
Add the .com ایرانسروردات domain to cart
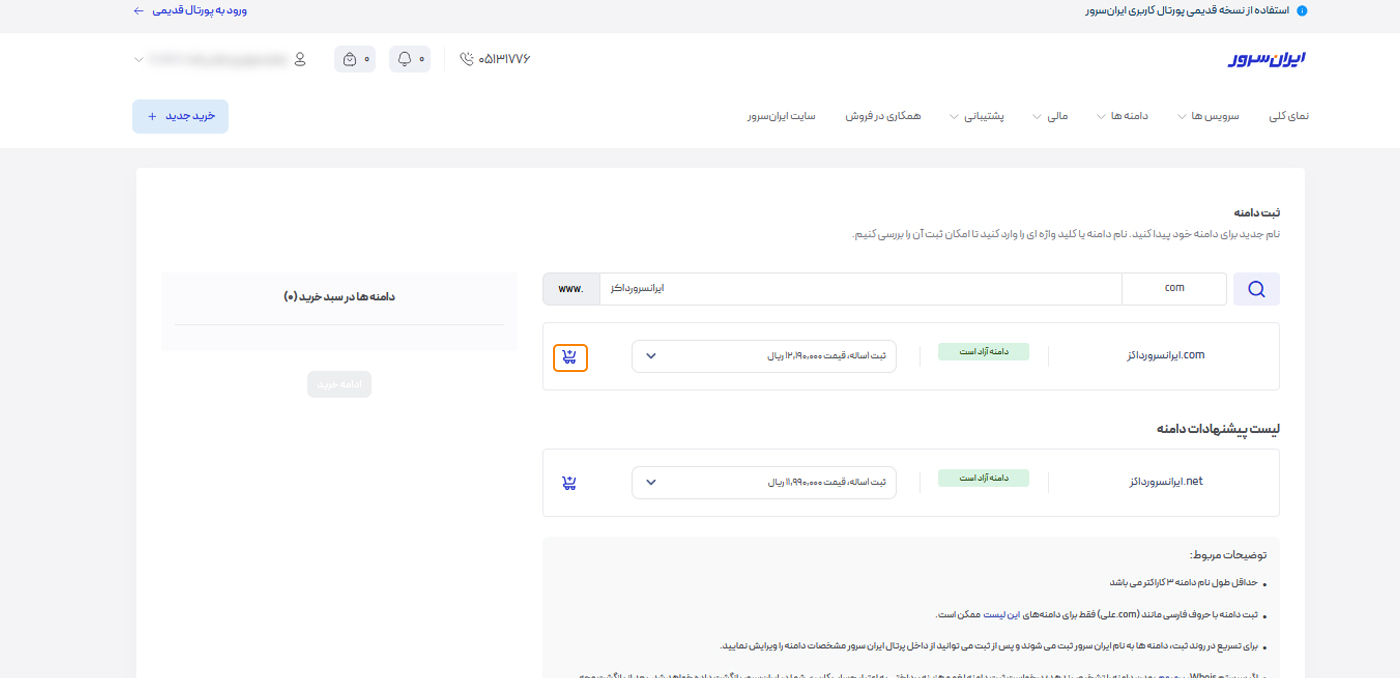(570, 357)
